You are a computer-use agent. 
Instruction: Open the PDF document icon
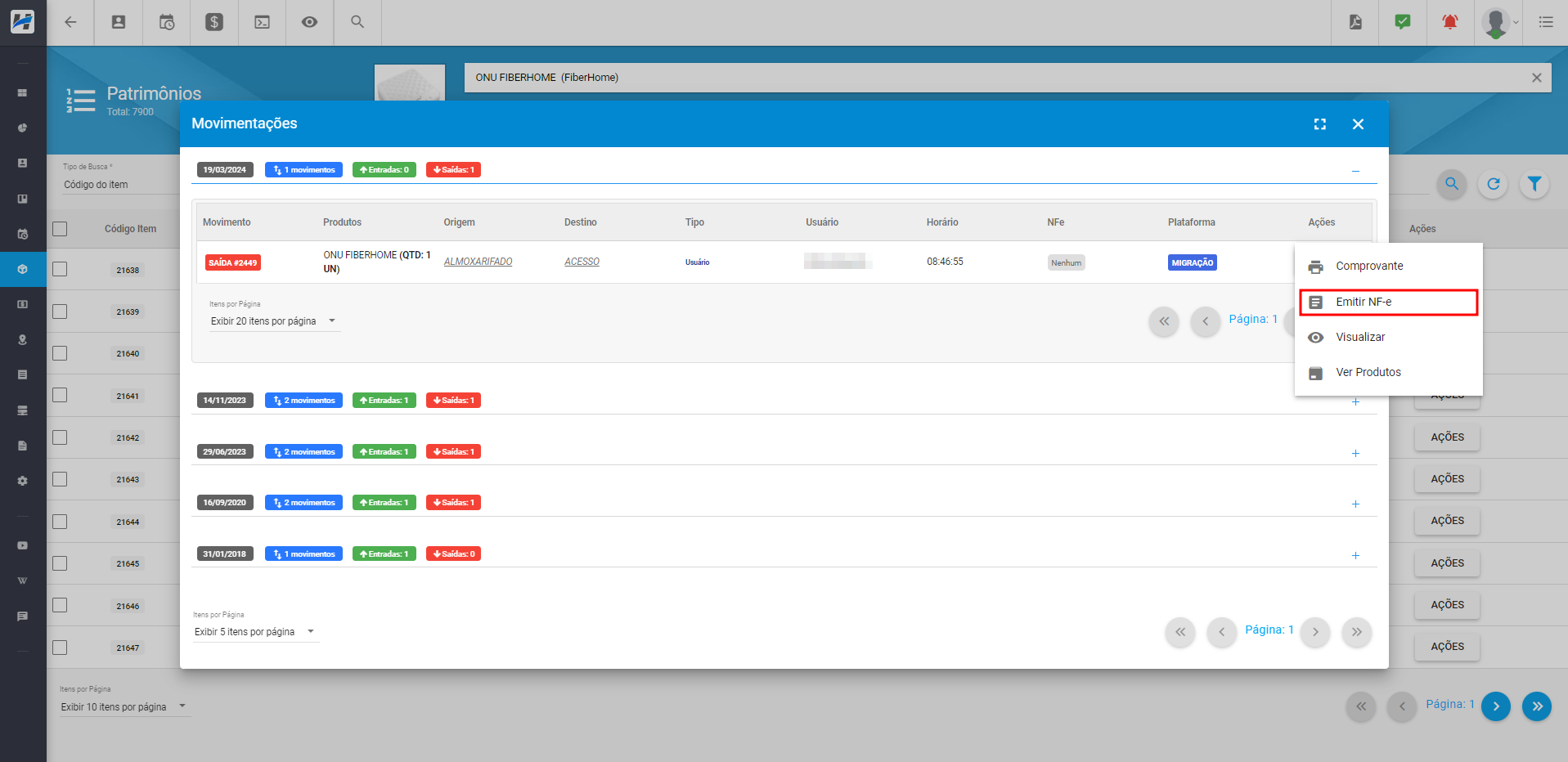pyautogui.click(x=1355, y=22)
